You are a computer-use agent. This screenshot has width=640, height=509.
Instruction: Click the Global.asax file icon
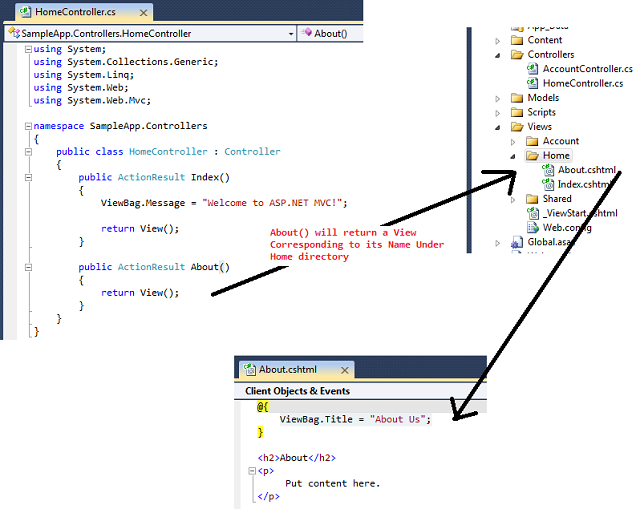517,242
